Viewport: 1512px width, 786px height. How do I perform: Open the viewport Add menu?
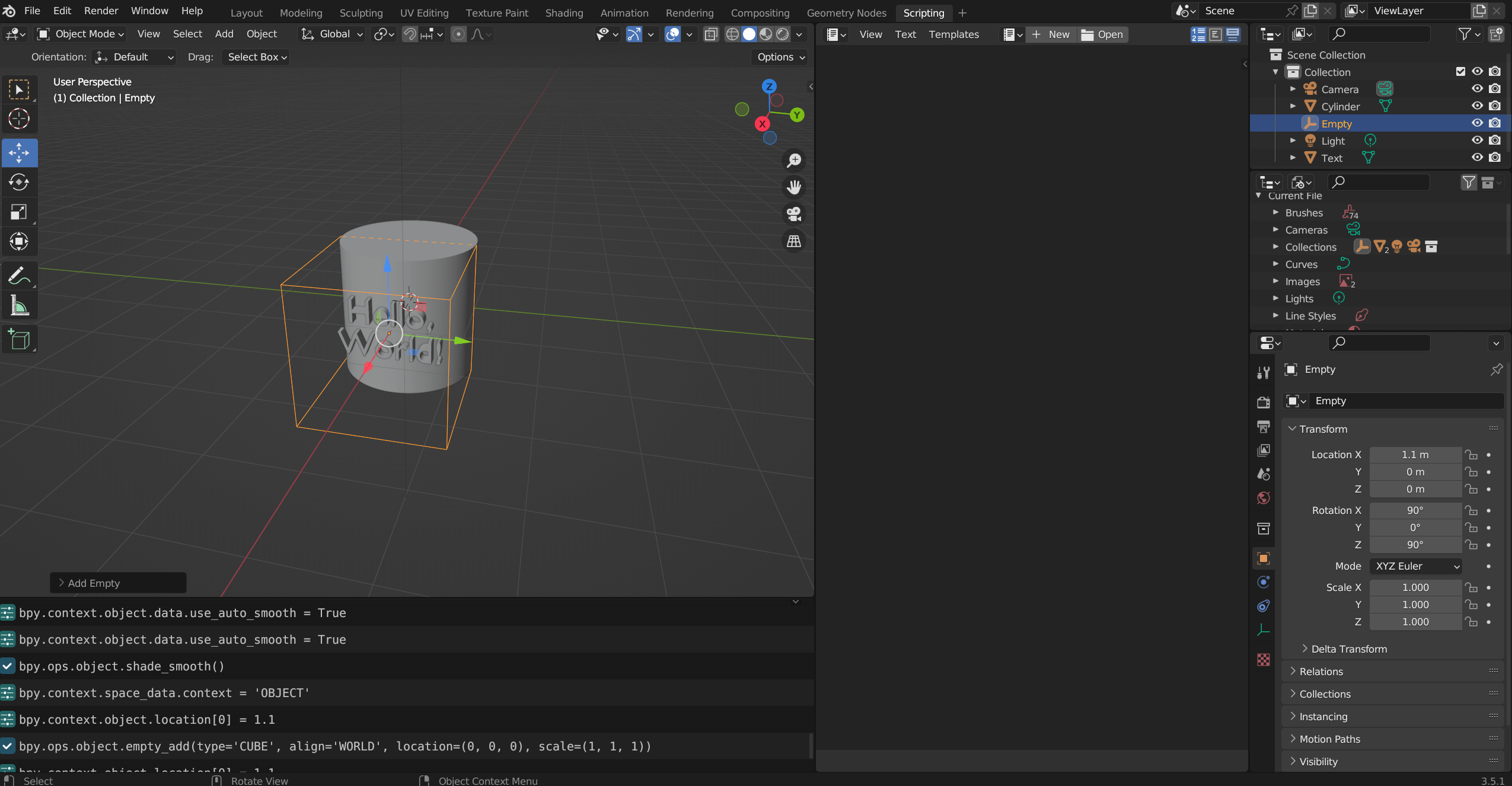click(x=224, y=34)
